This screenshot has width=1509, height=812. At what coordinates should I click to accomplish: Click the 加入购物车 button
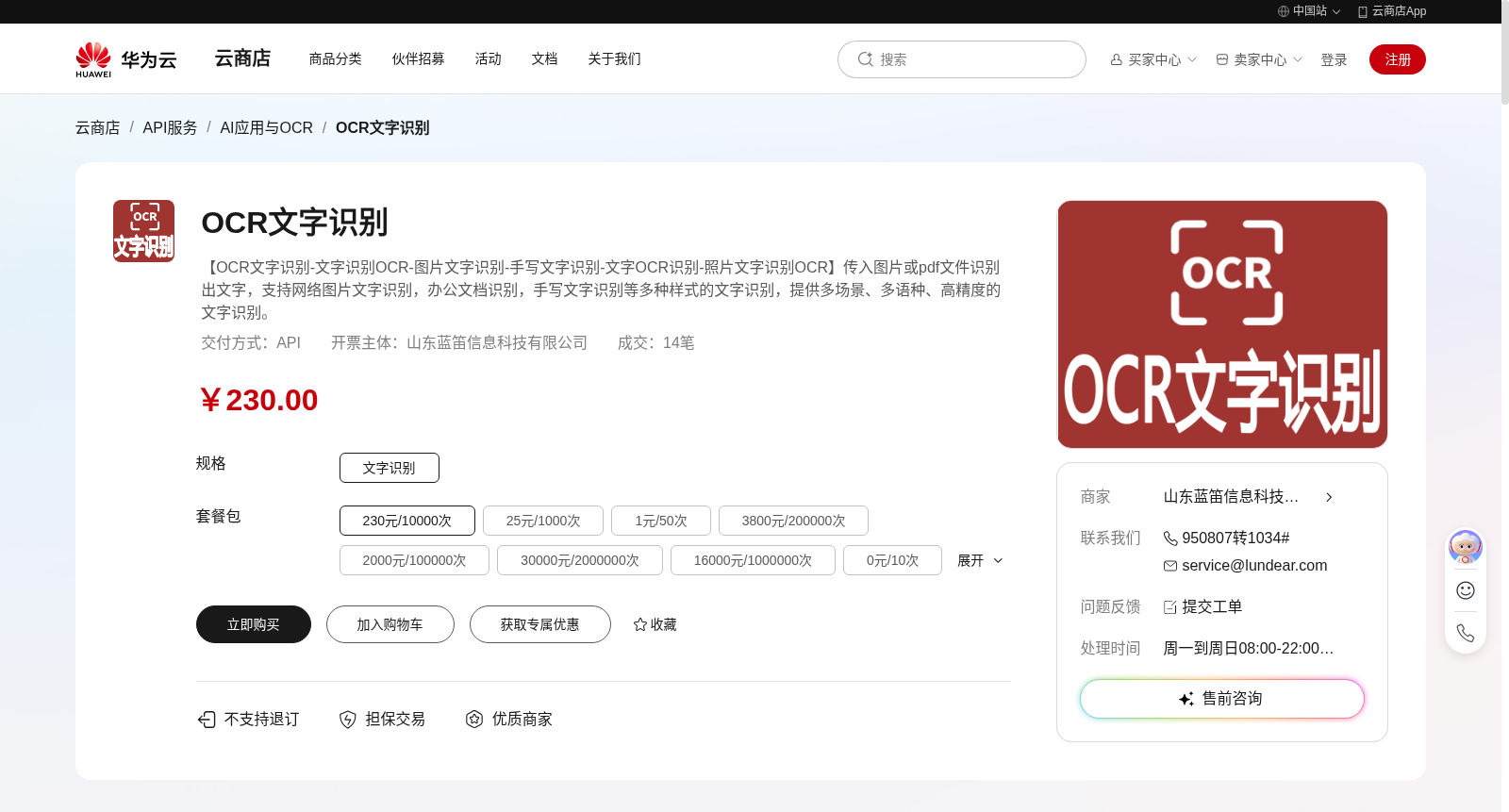point(390,624)
